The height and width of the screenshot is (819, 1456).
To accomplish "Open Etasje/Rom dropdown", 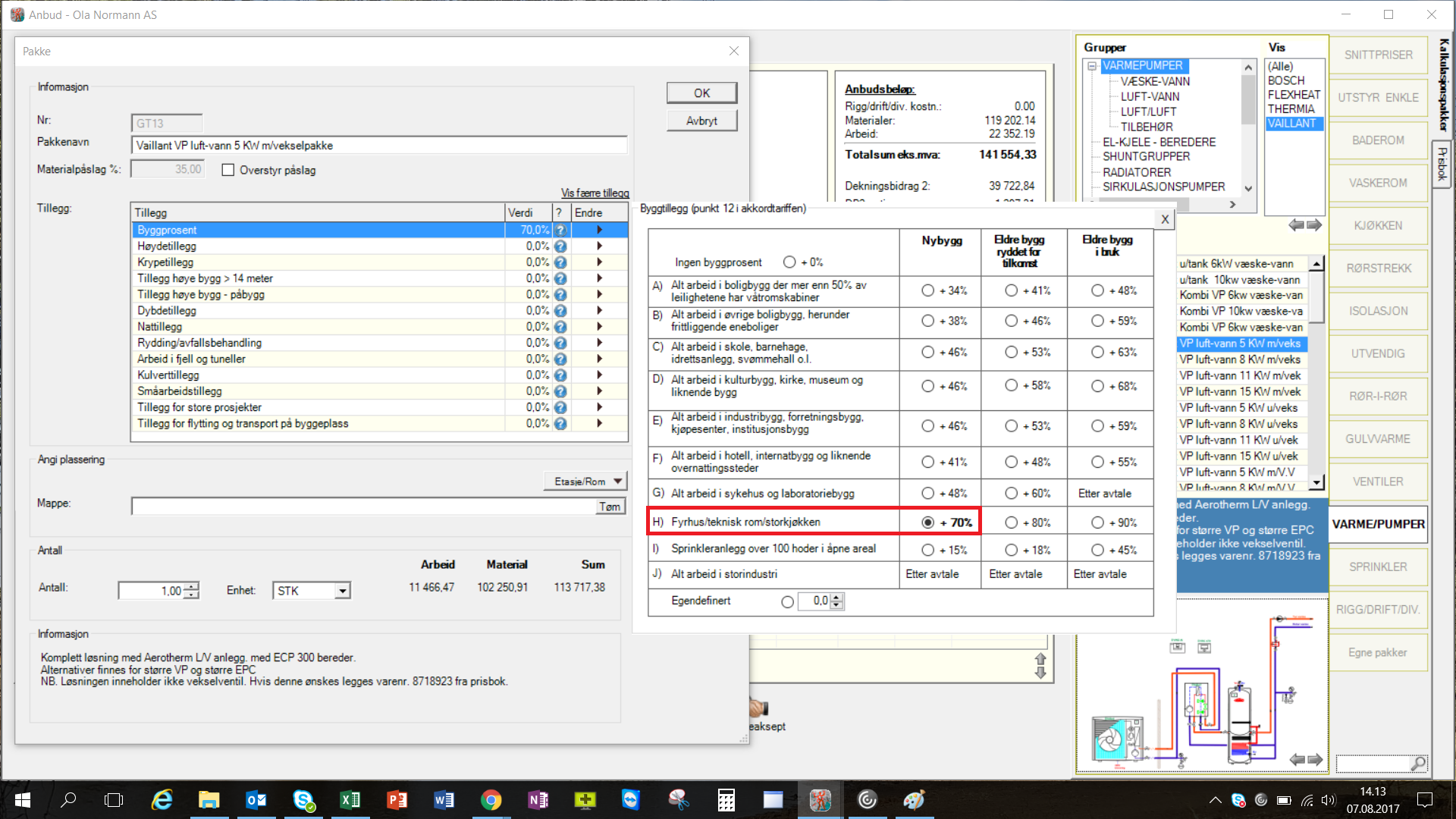I will click(x=585, y=482).
